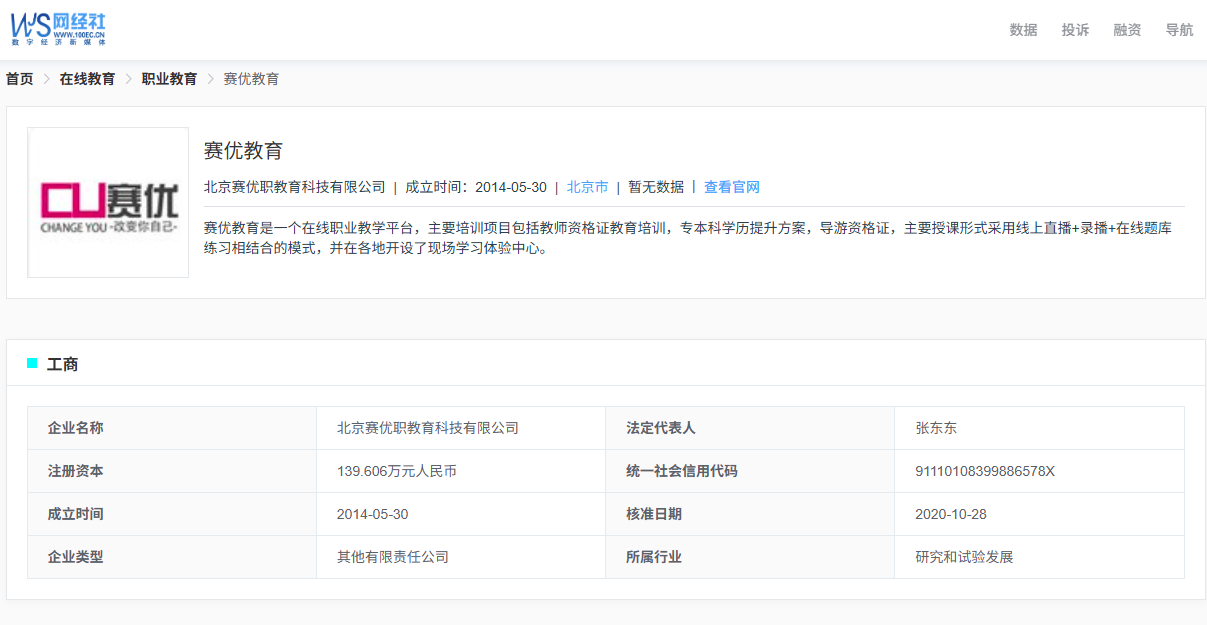
Task: Select 赛优教育 breadcrumb text
Action: (251, 79)
